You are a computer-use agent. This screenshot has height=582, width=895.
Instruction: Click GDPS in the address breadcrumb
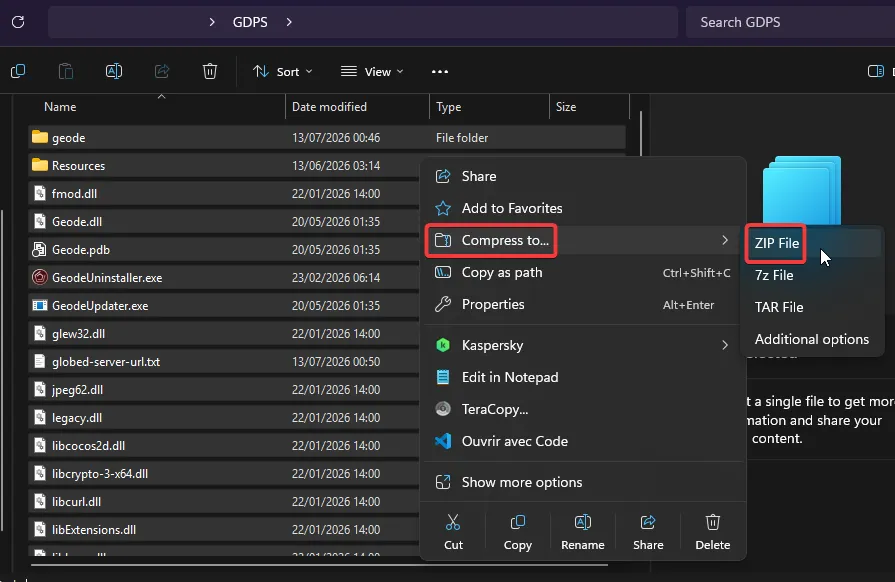point(250,22)
